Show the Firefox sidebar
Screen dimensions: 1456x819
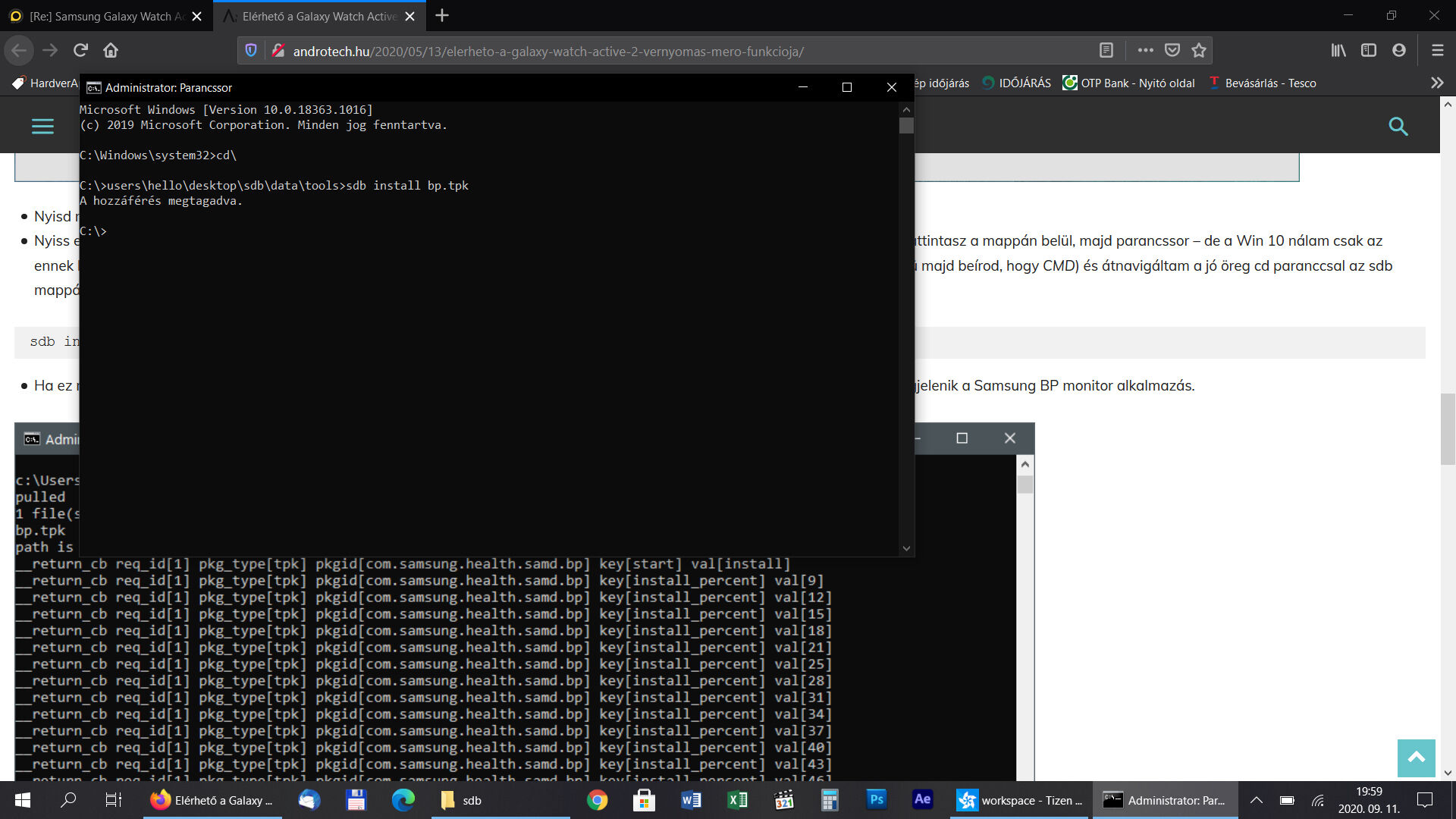coord(1369,51)
